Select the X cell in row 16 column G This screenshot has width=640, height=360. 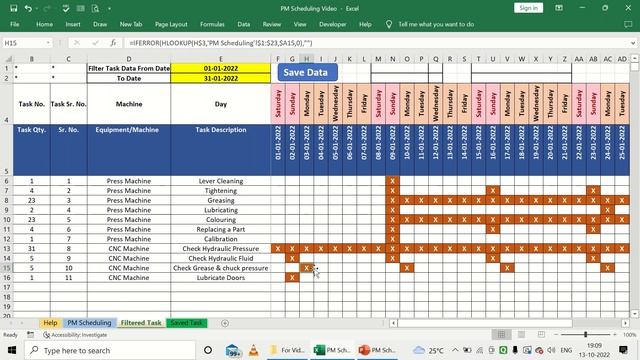tap(292, 278)
